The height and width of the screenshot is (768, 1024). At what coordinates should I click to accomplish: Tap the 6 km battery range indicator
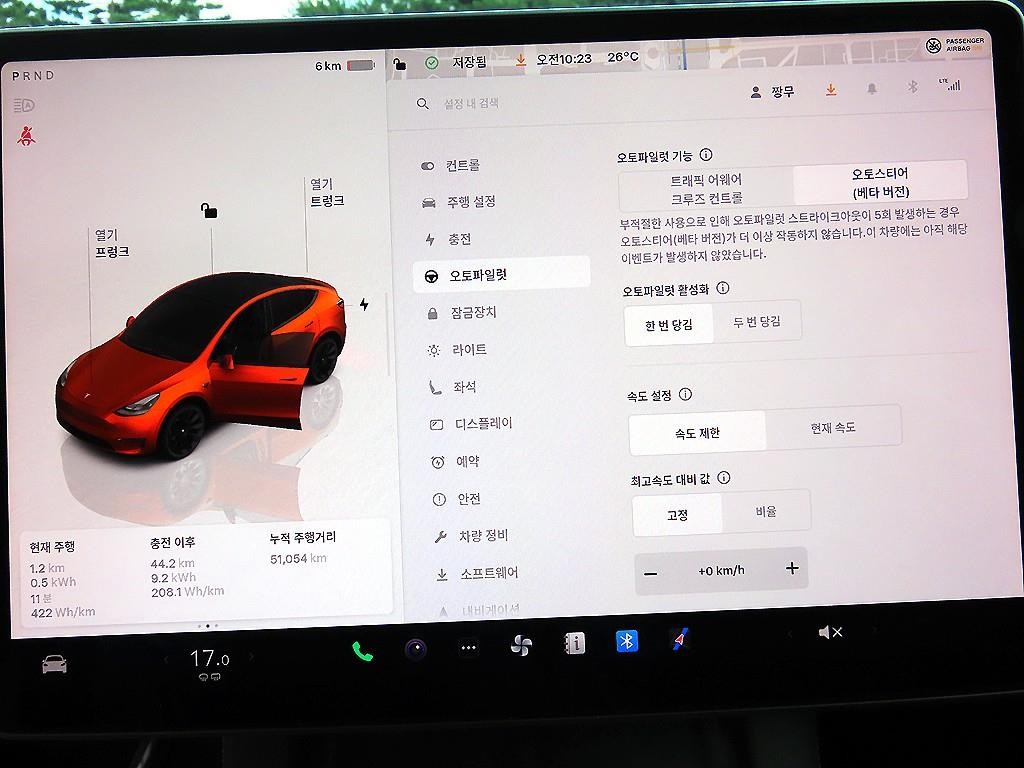(344, 65)
